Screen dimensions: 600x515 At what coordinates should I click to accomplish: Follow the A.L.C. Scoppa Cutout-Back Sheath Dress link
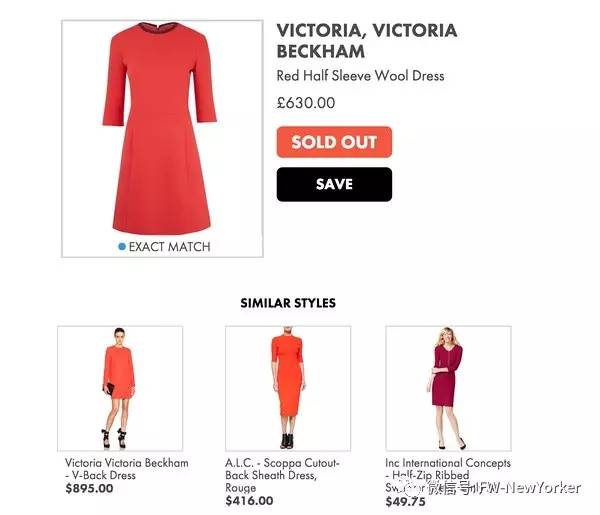click(x=282, y=475)
